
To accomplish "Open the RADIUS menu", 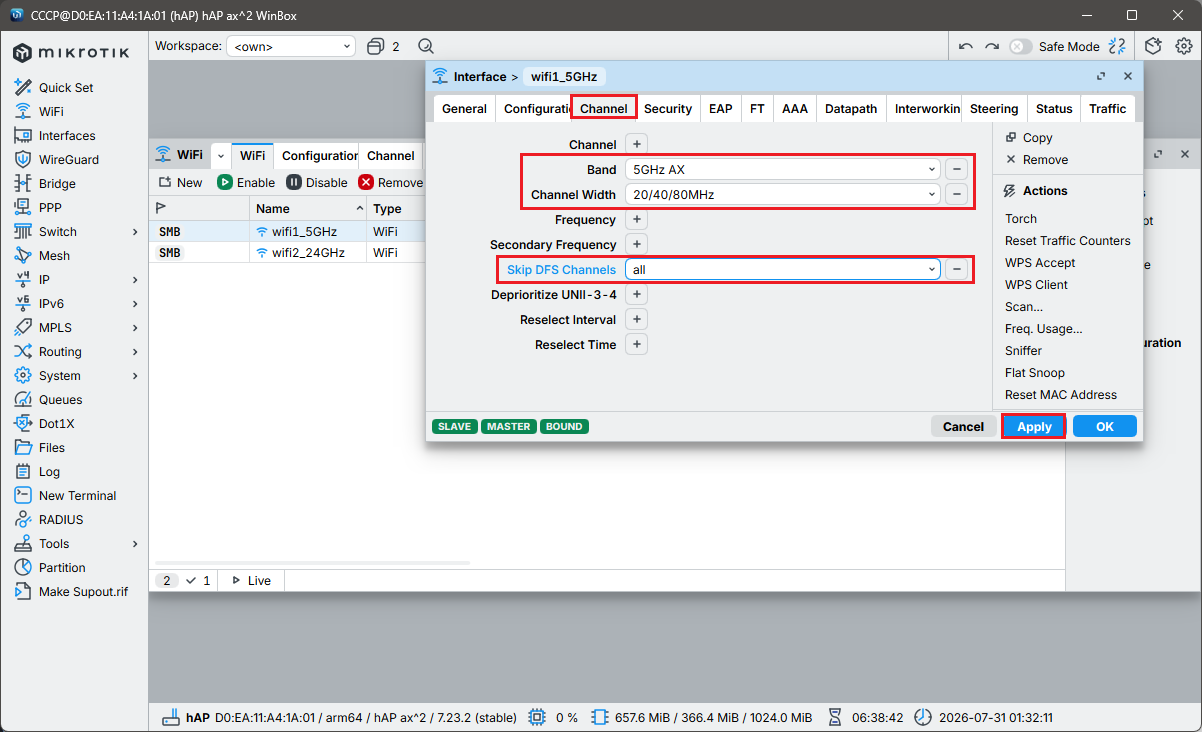I will (x=61, y=519).
